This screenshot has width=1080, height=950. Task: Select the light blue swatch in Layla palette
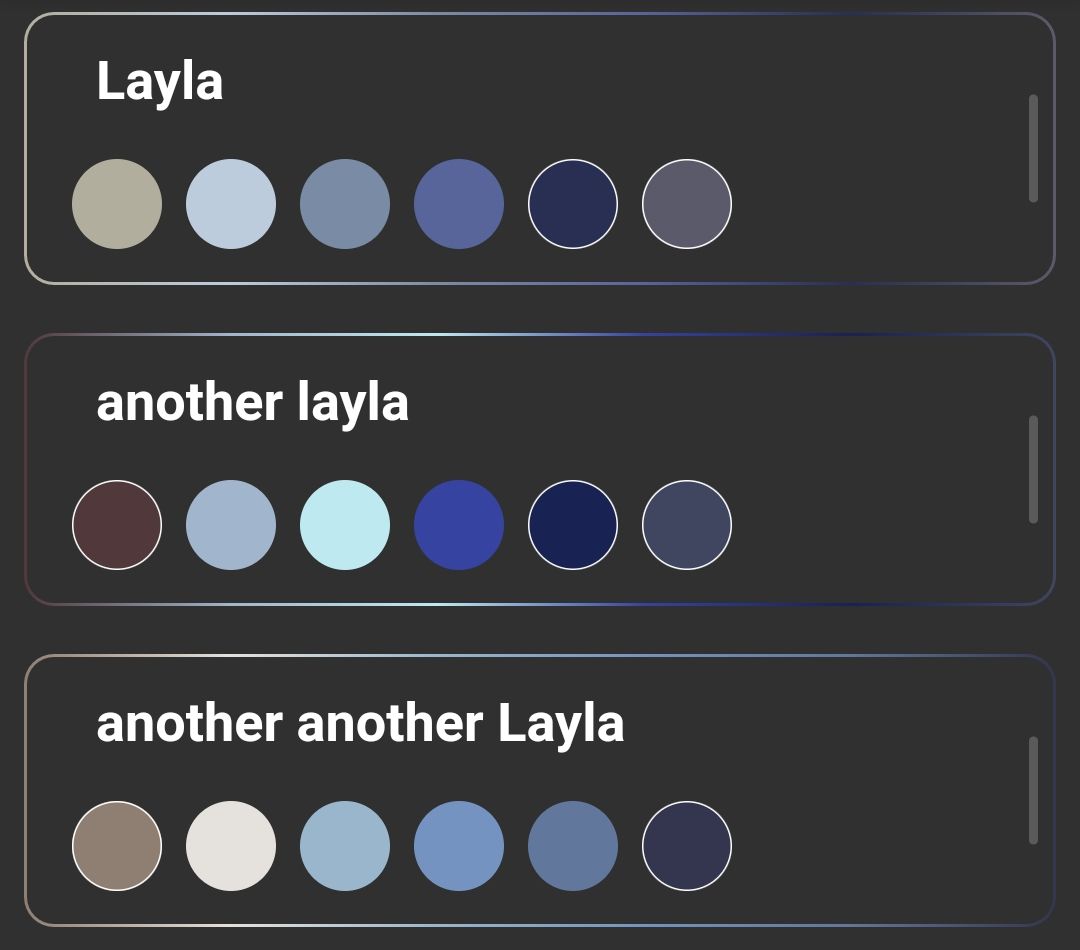click(x=231, y=204)
